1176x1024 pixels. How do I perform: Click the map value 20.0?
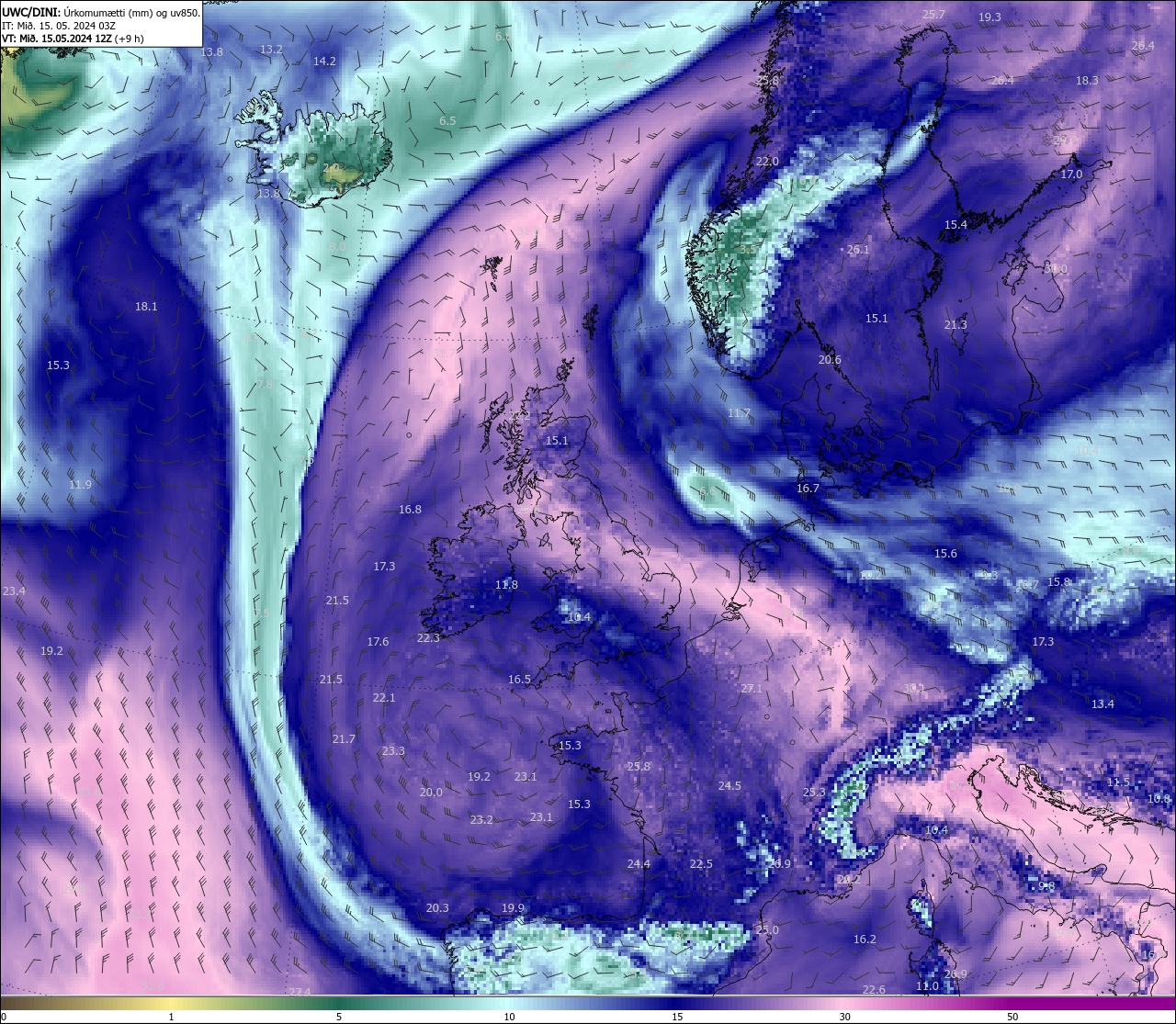click(431, 793)
